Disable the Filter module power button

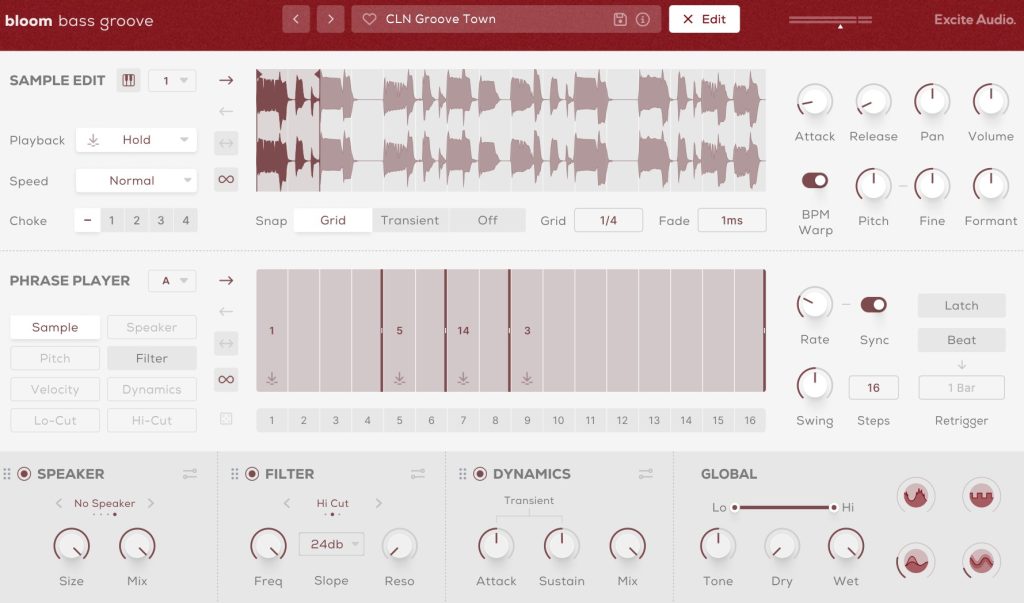tap(251, 474)
